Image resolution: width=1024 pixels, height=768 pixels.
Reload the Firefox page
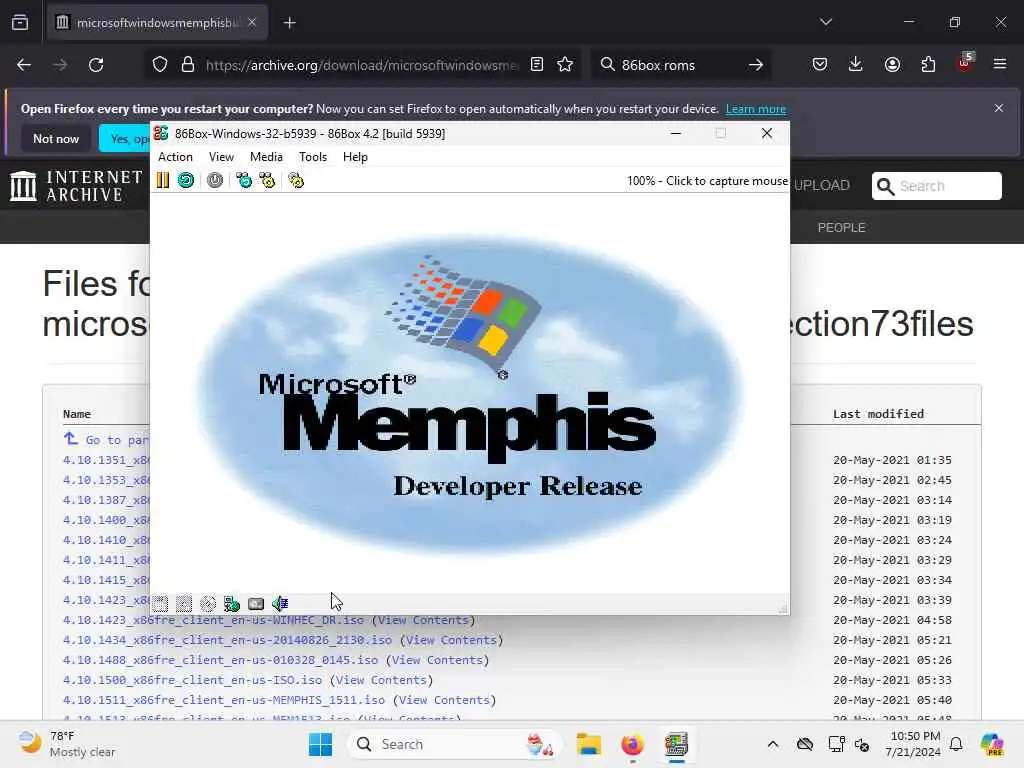[x=96, y=65]
